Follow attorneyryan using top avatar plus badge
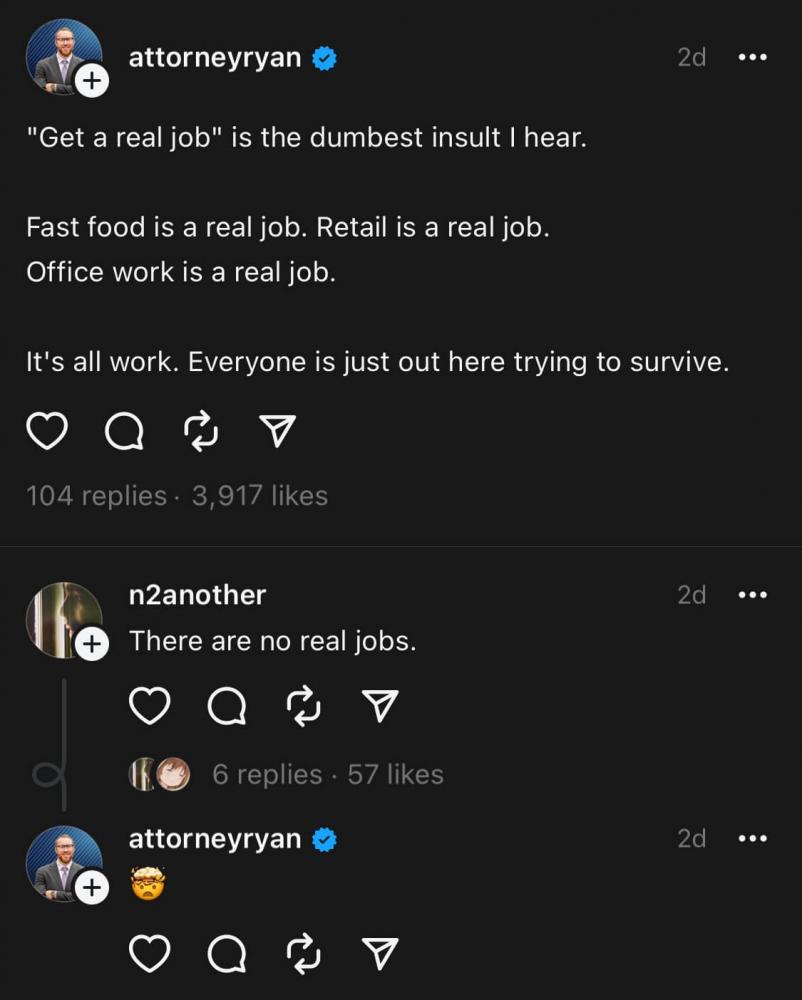 pyautogui.click(x=92, y=81)
